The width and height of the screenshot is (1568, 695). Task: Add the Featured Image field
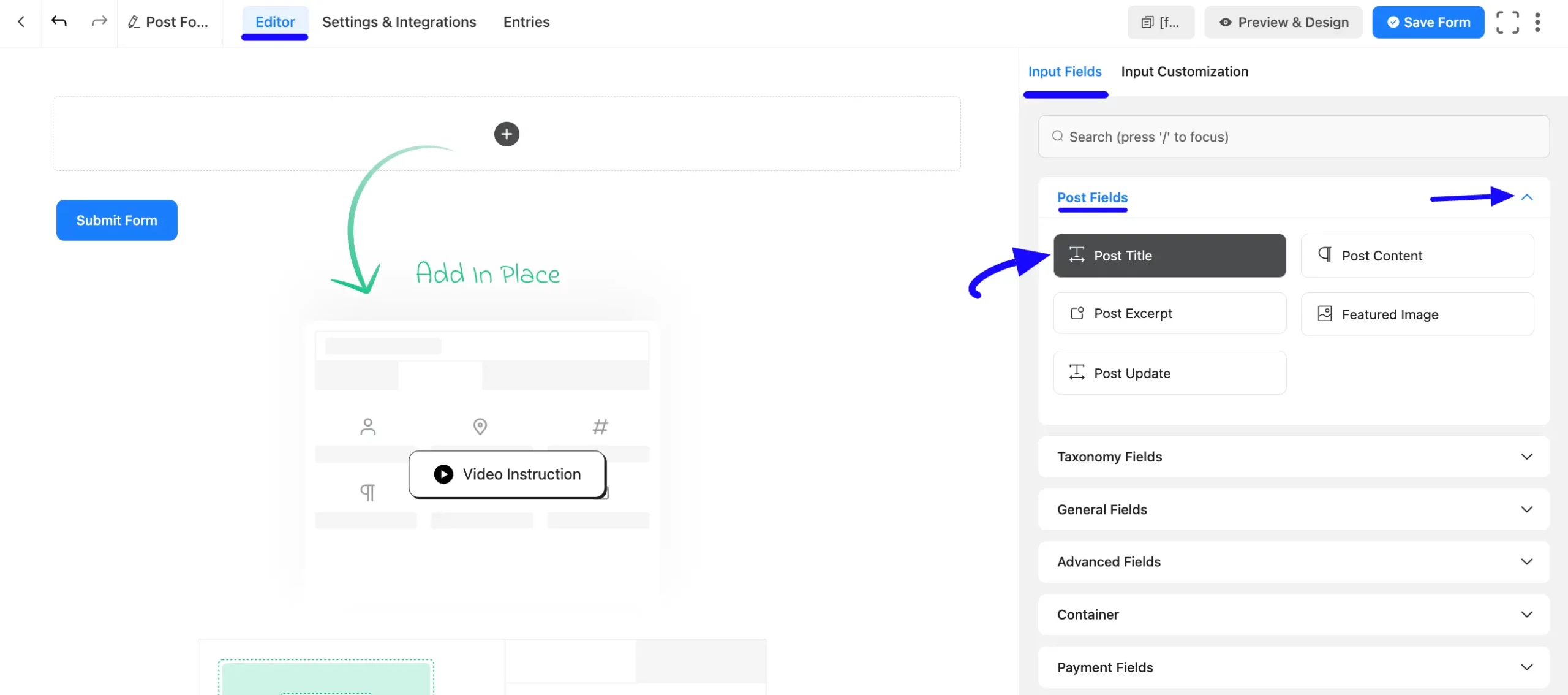pos(1417,314)
